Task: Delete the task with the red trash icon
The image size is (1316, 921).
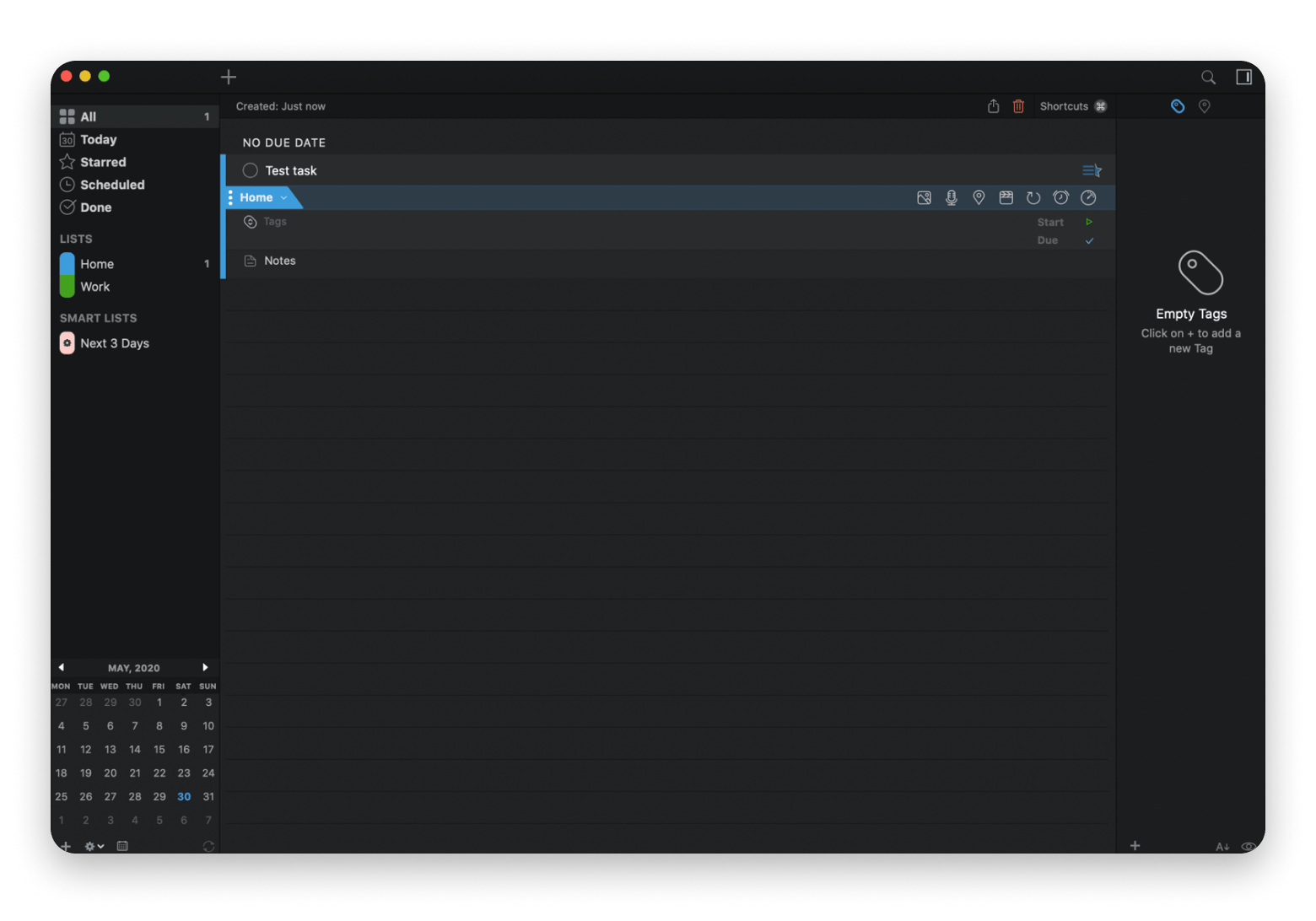Action: pyautogui.click(x=1018, y=106)
